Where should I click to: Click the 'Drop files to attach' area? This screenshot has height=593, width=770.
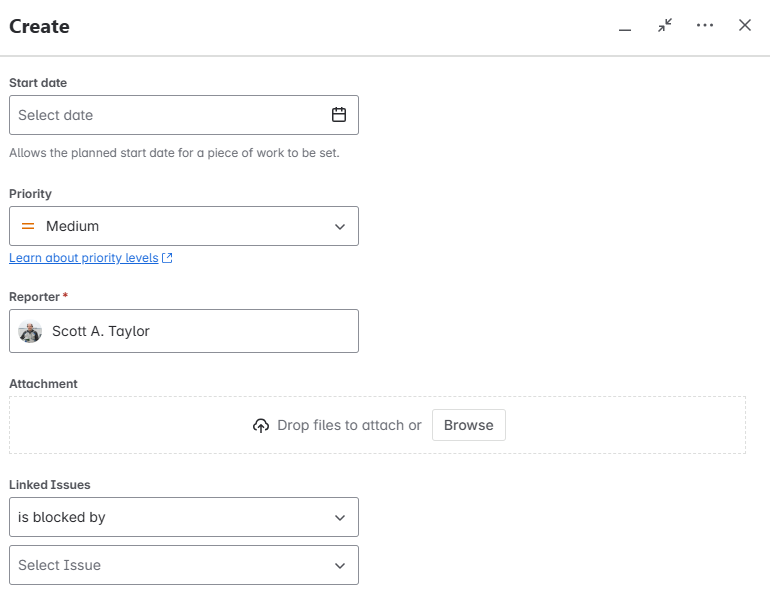349,425
